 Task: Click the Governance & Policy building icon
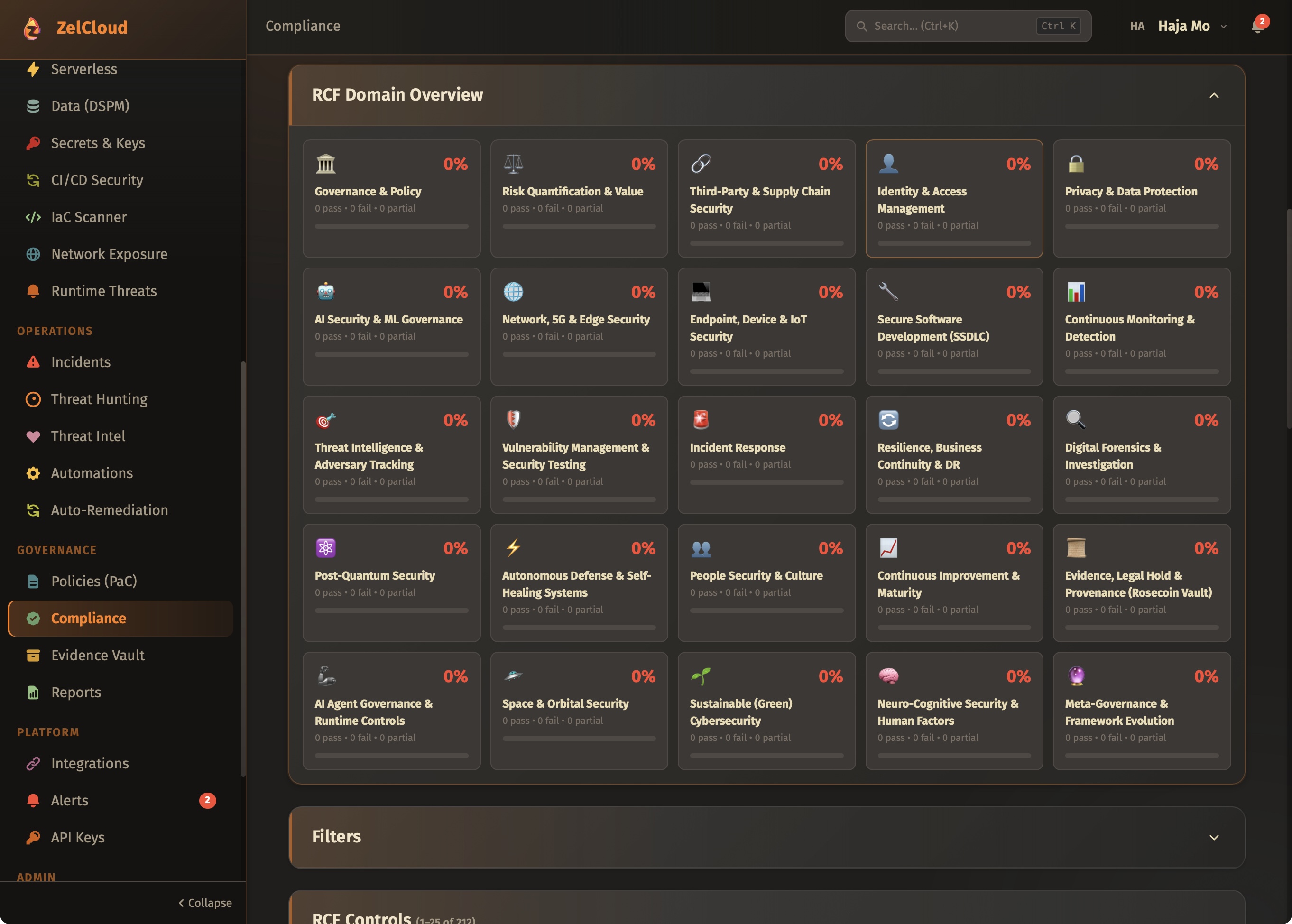pyautogui.click(x=325, y=164)
